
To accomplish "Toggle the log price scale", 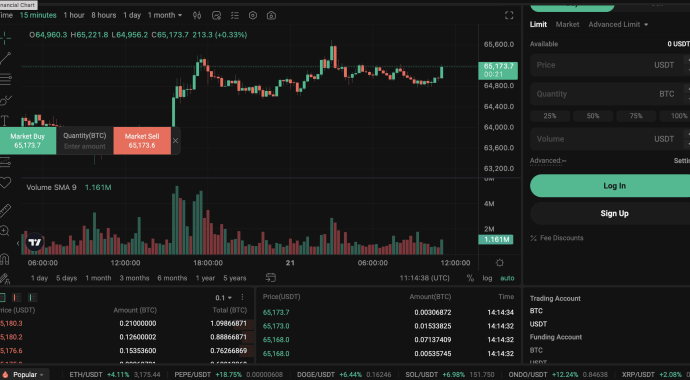I will point(487,278).
